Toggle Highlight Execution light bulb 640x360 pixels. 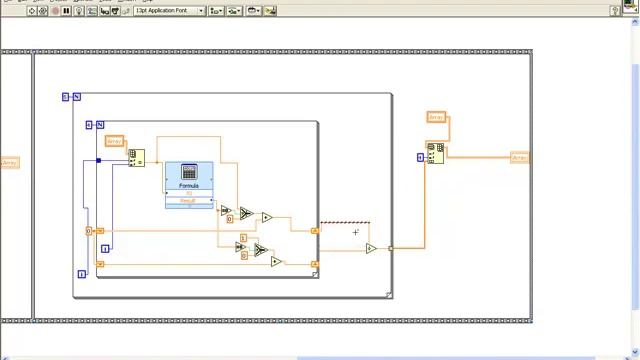pos(79,11)
